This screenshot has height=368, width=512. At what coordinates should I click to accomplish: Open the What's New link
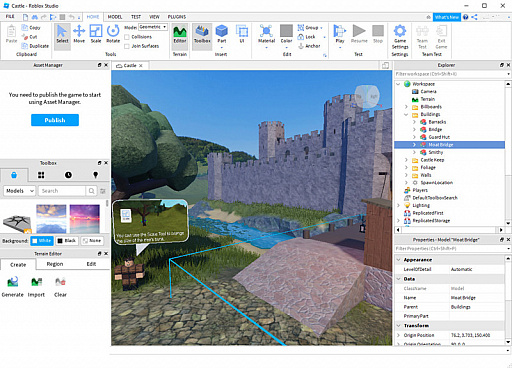coord(447,17)
